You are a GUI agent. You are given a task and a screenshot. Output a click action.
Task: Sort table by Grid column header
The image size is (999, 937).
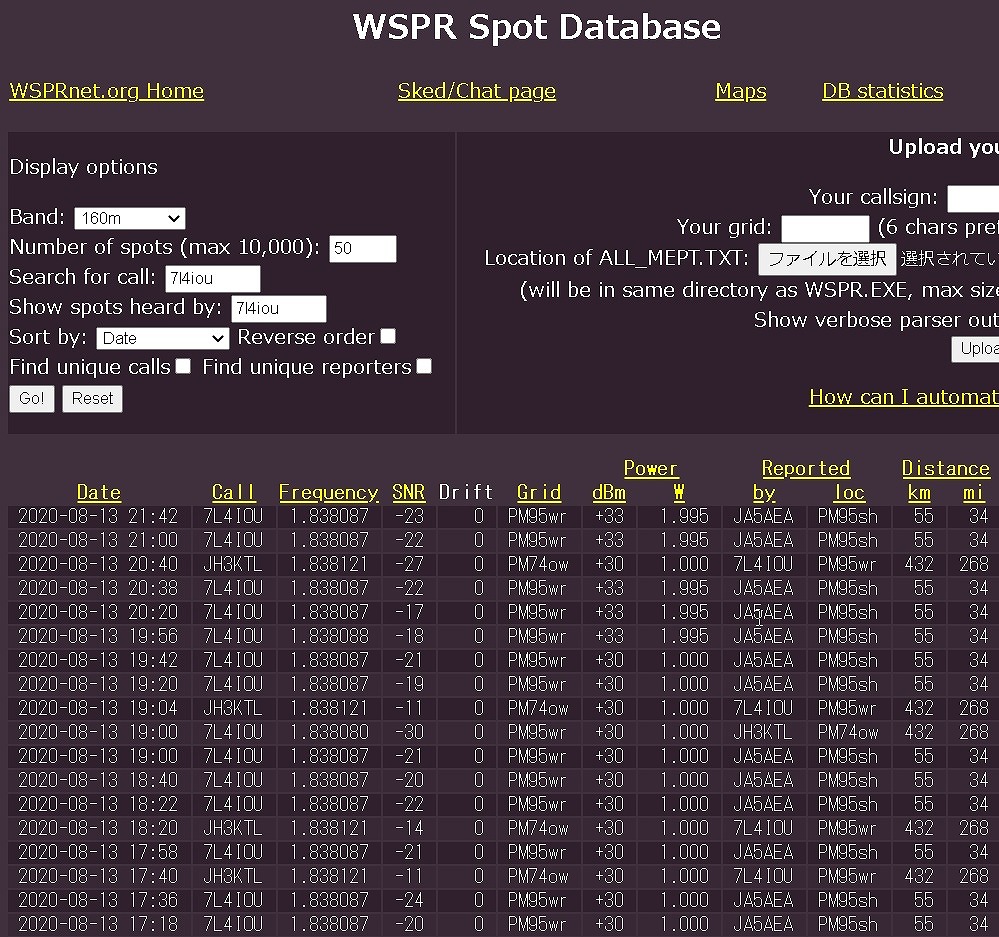pyautogui.click(x=539, y=492)
